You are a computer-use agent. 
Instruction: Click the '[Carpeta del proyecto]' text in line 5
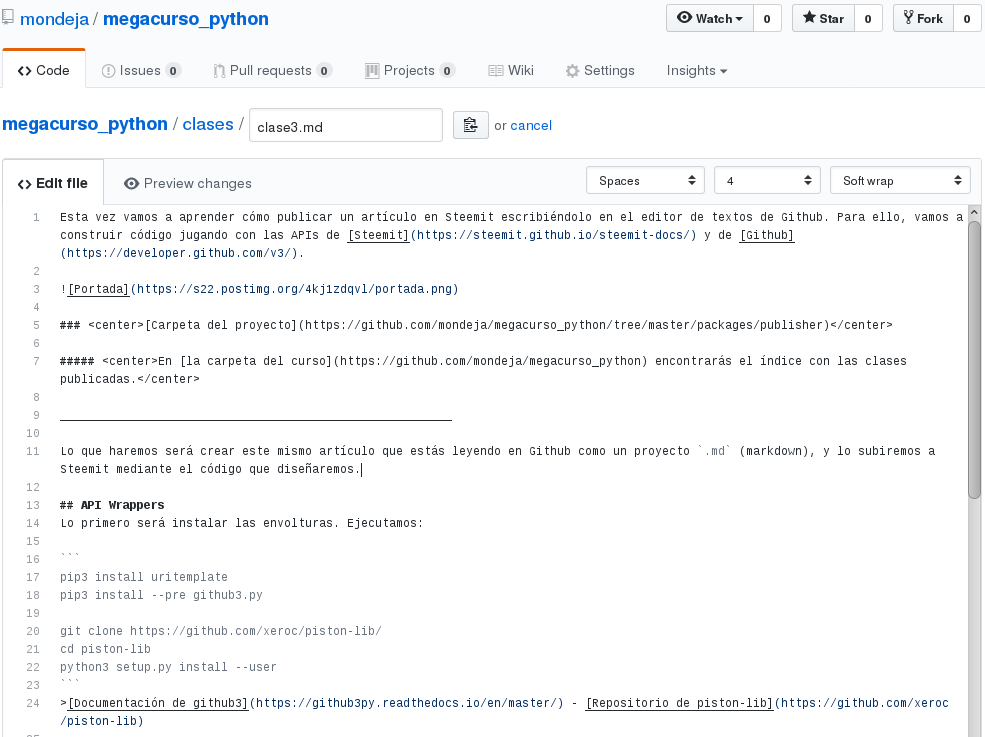(x=221, y=325)
